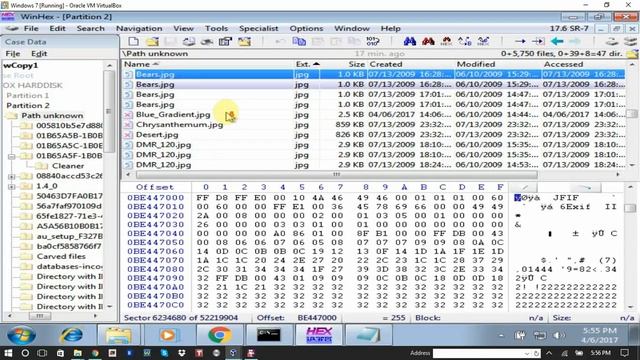This screenshot has width=640, height=360.
Task: Expand the 1.4_0 folder node
Action: [11, 187]
